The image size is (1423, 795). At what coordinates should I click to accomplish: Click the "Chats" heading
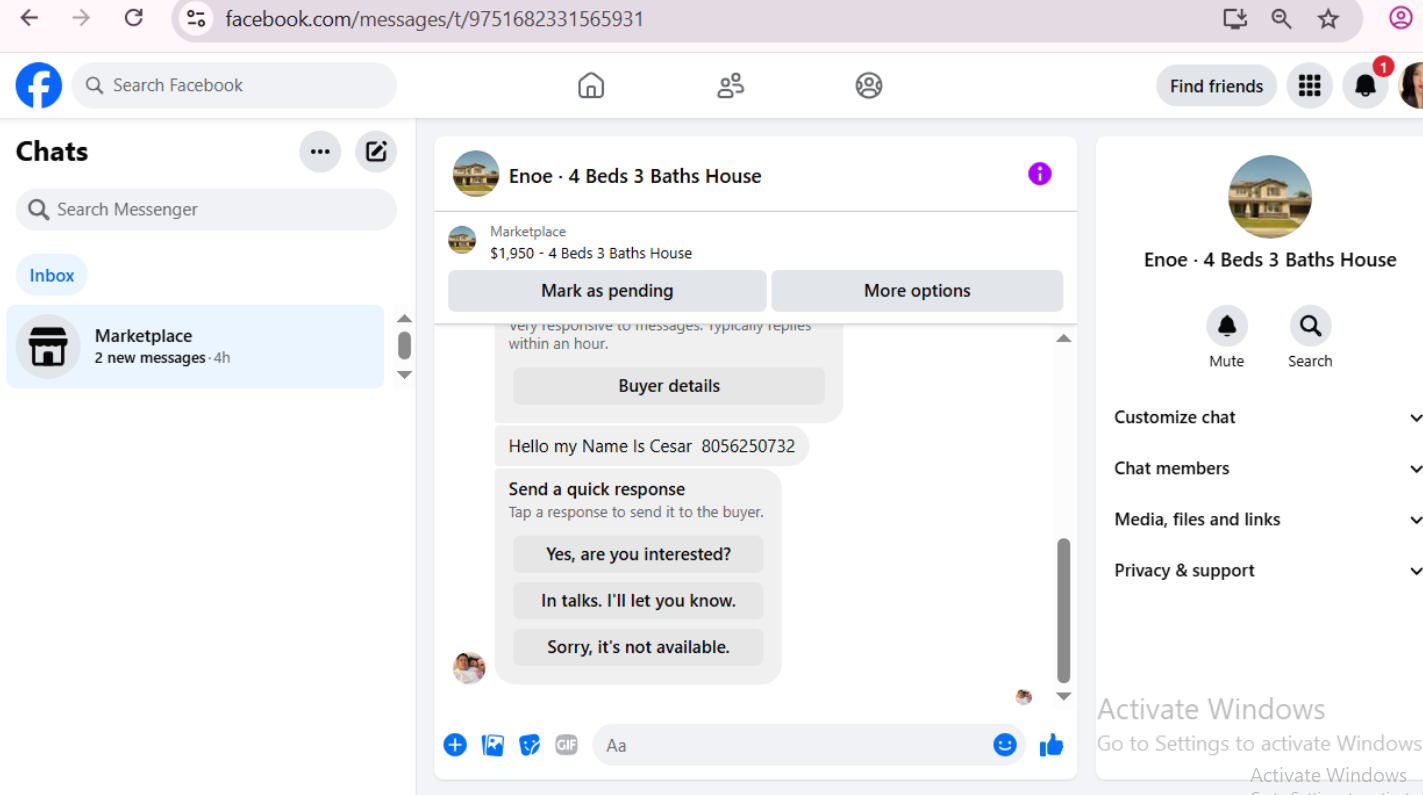click(x=52, y=152)
